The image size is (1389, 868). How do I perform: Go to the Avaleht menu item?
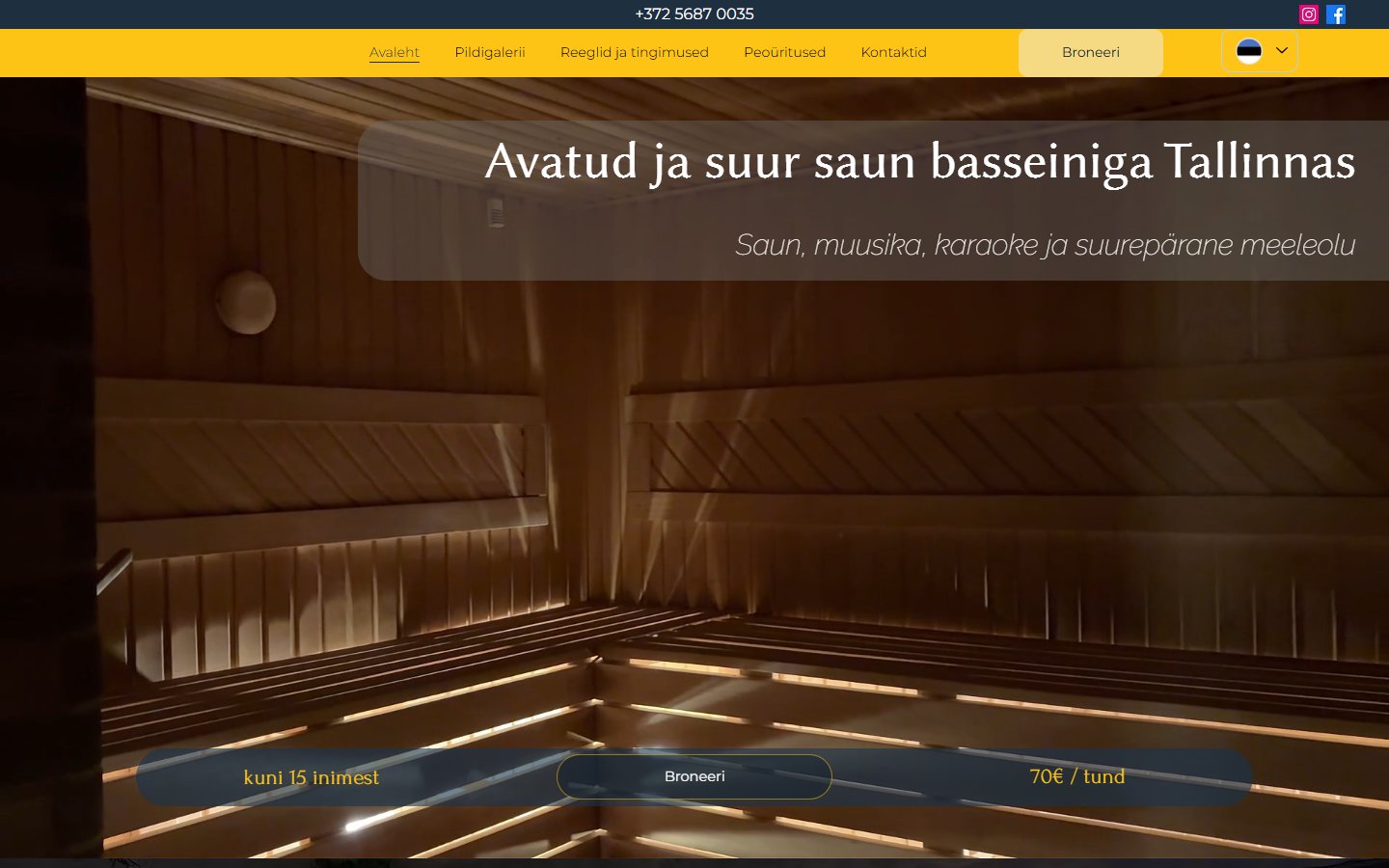tap(395, 52)
